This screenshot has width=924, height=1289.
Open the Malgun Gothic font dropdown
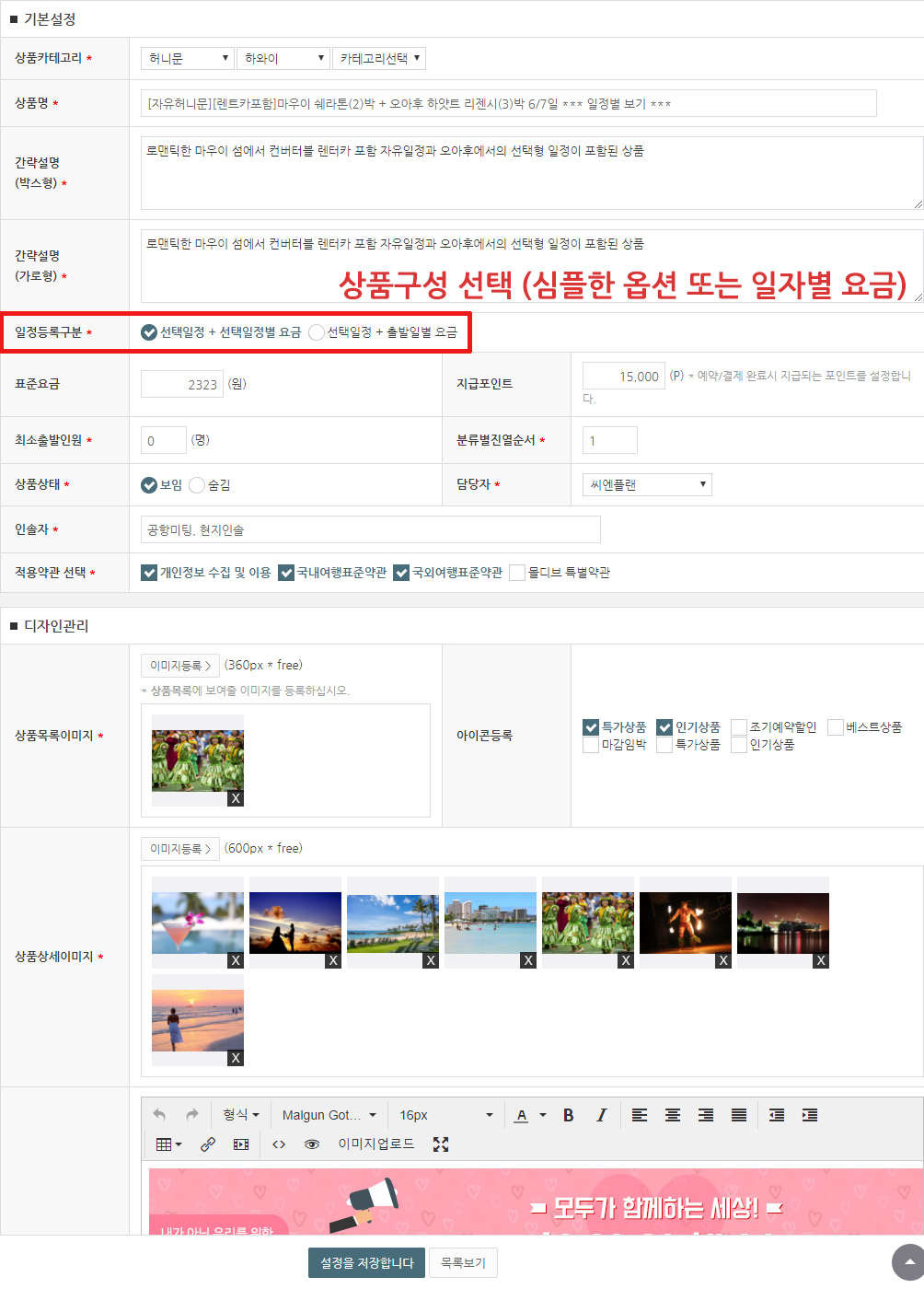[x=329, y=1115]
